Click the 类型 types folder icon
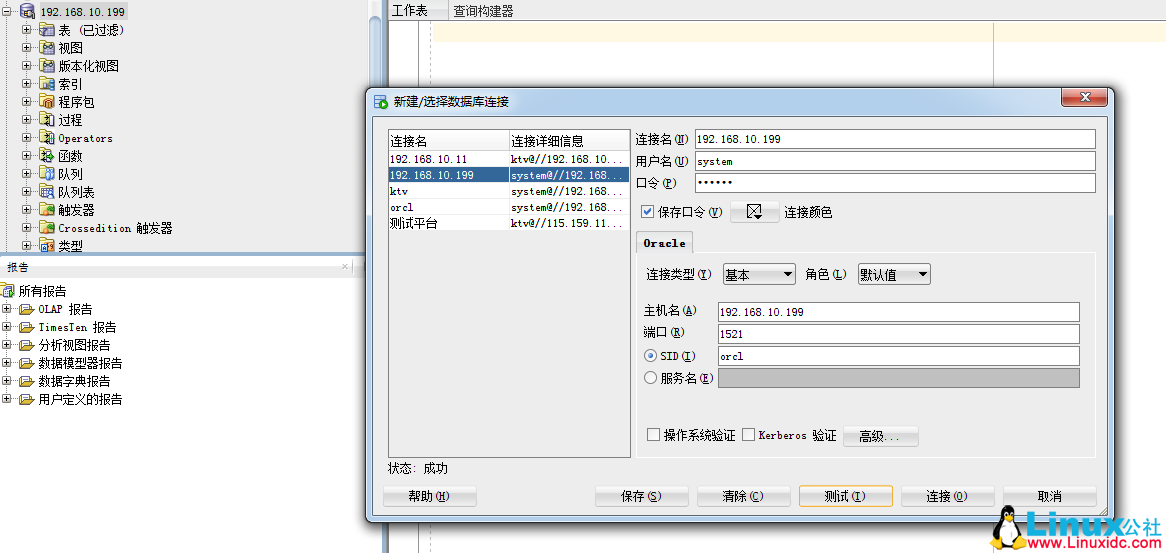Image resolution: width=1166 pixels, height=553 pixels. coord(47,245)
